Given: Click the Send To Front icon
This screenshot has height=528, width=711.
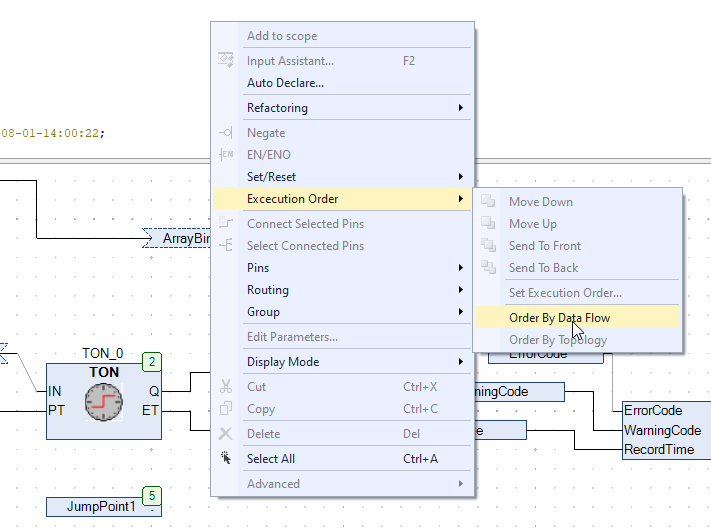Looking at the screenshot, I should coord(488,245).
